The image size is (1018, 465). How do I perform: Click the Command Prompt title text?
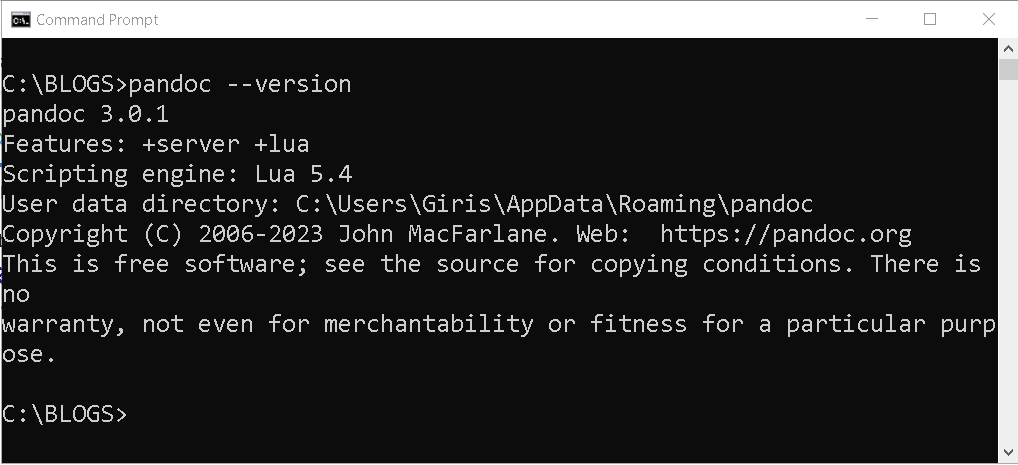[97, 20]
